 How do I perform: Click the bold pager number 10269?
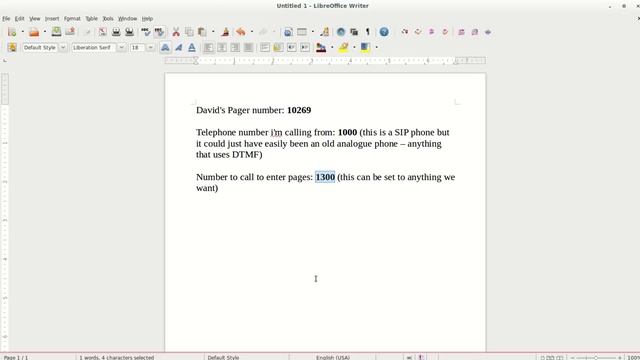point(299,110)
